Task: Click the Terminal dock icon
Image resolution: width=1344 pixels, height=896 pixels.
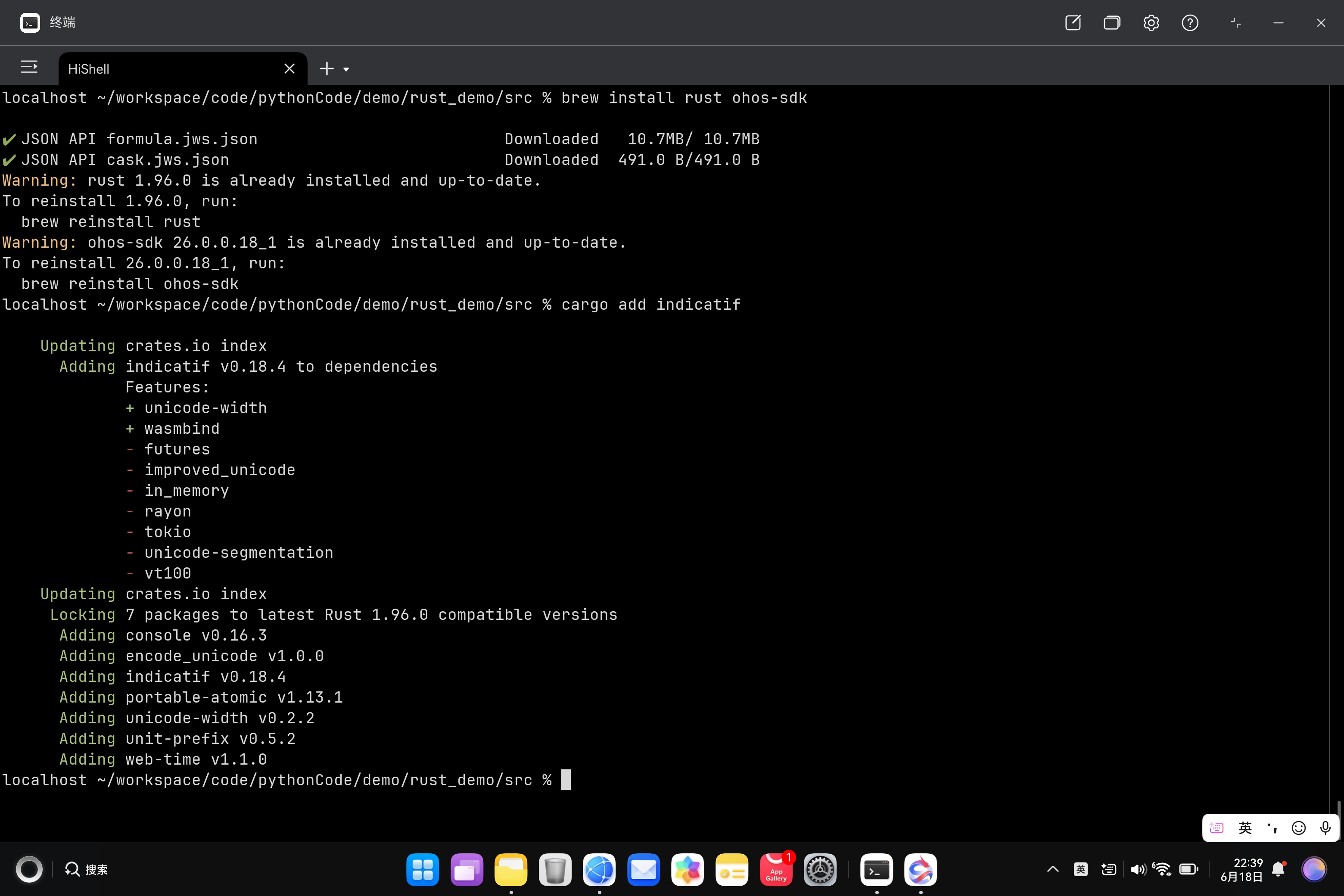Action: click(877, 869)
